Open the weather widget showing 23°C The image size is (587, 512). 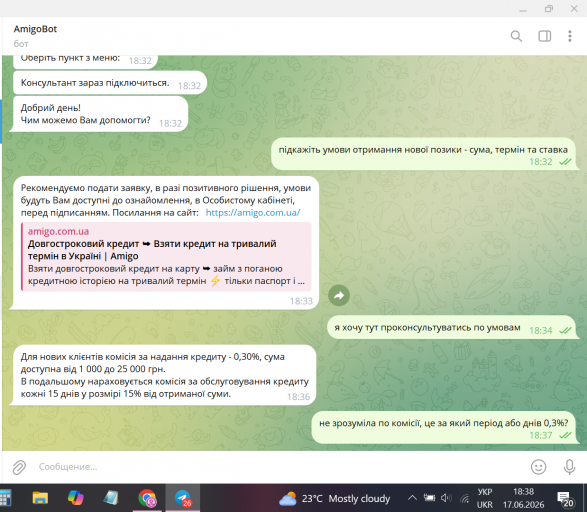pos(334,499)
